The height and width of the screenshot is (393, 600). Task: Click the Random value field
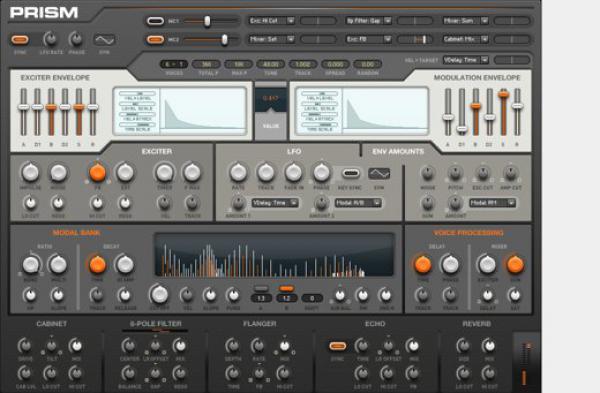pos(367,64)
